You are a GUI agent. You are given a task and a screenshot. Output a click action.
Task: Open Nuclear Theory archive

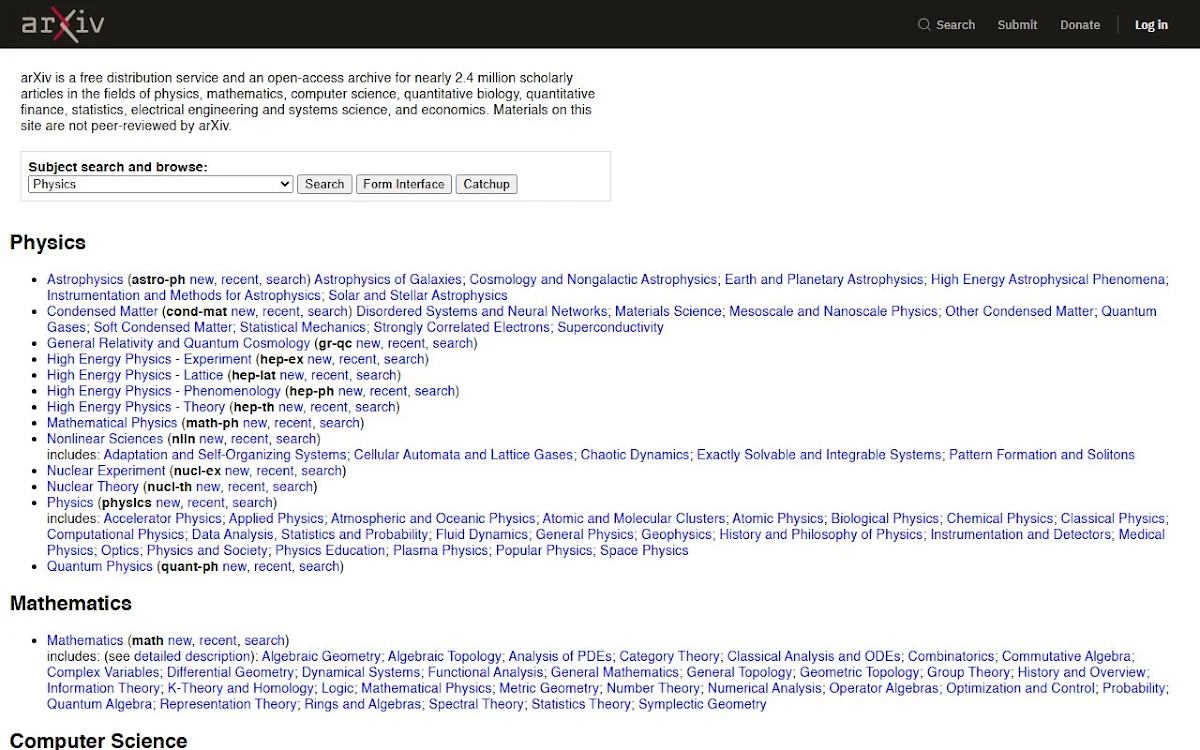93,487
